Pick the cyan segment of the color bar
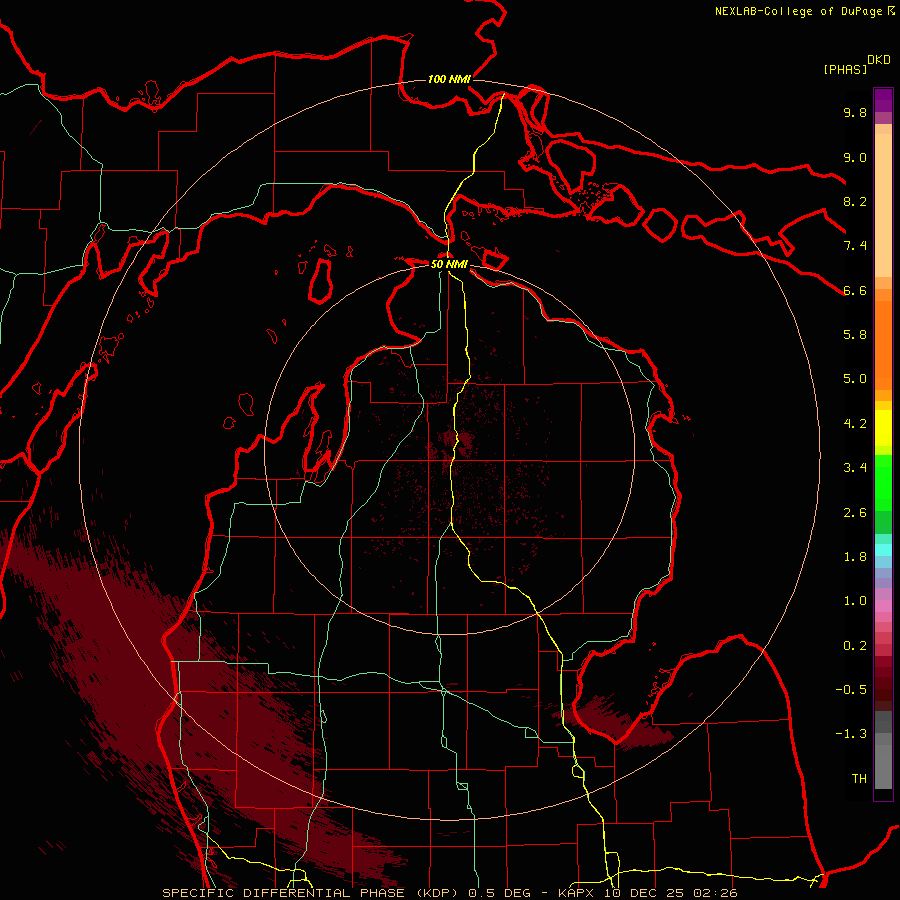Viewport: 900px width, 900px height. [x=883, y=550]
